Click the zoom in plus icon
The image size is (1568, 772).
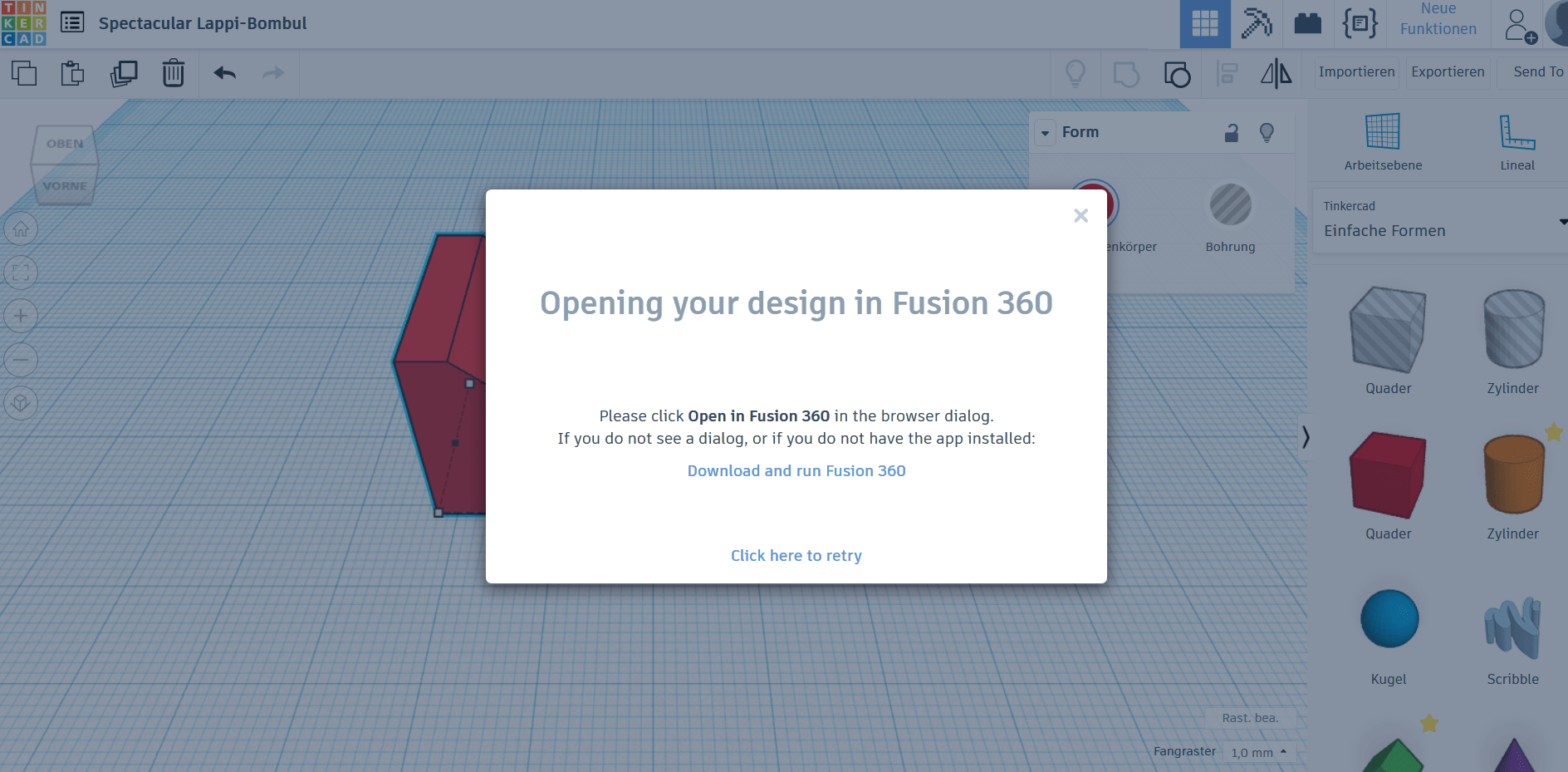[21, 316]
